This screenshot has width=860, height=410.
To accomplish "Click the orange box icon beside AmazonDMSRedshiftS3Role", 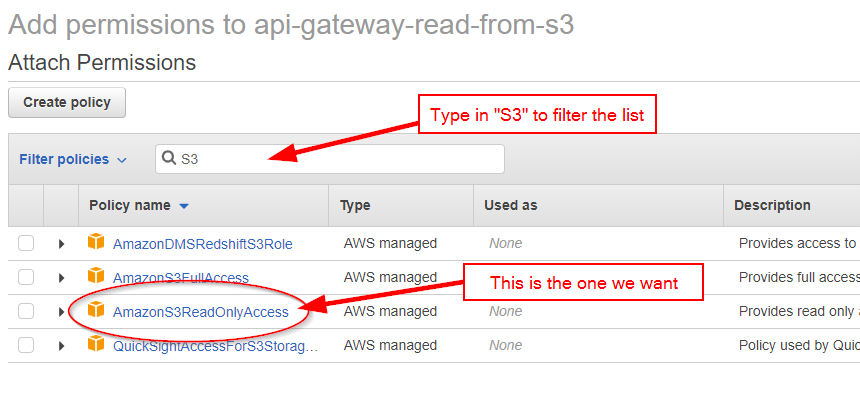I will pos(96,242).
